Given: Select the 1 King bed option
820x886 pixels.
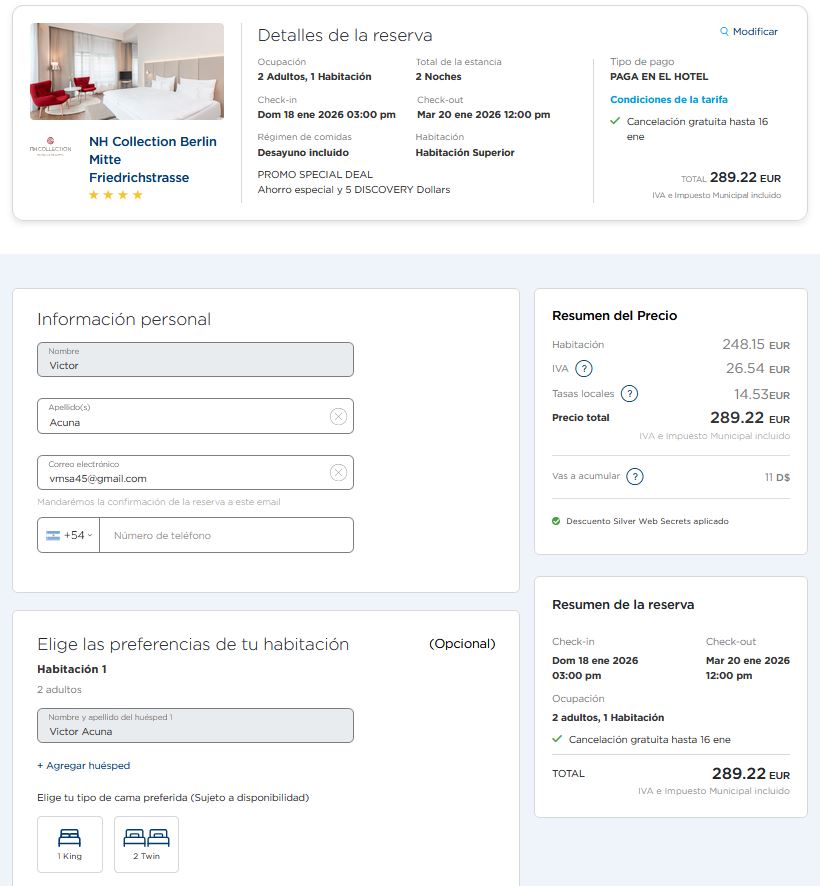Looking at the screenshot, I should tap(70, 844).
